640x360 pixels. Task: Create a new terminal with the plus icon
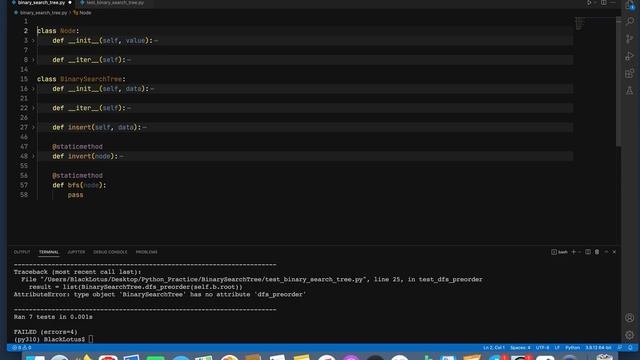pos(573,252)
